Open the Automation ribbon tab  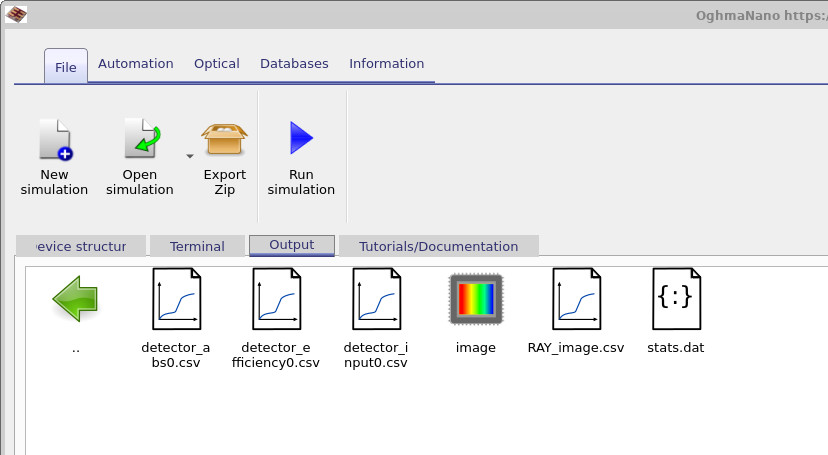point(136,63)
